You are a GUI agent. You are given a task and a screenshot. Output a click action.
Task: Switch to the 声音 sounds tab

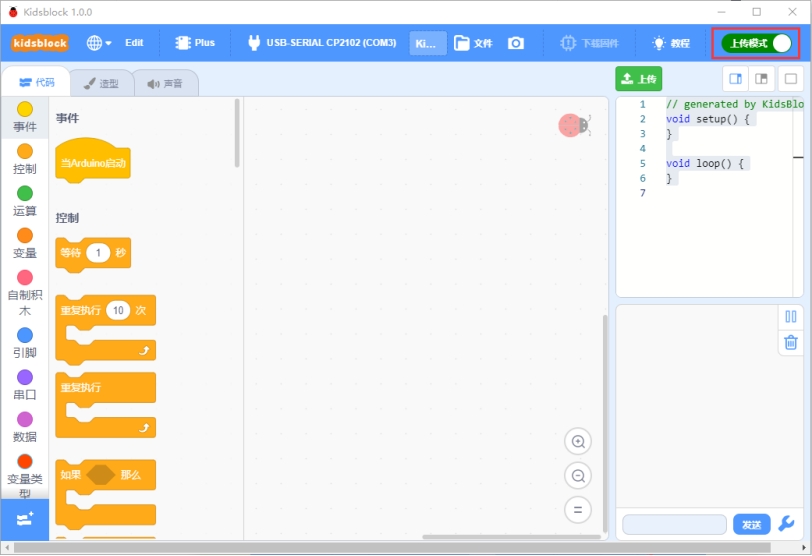coord(165,83)
